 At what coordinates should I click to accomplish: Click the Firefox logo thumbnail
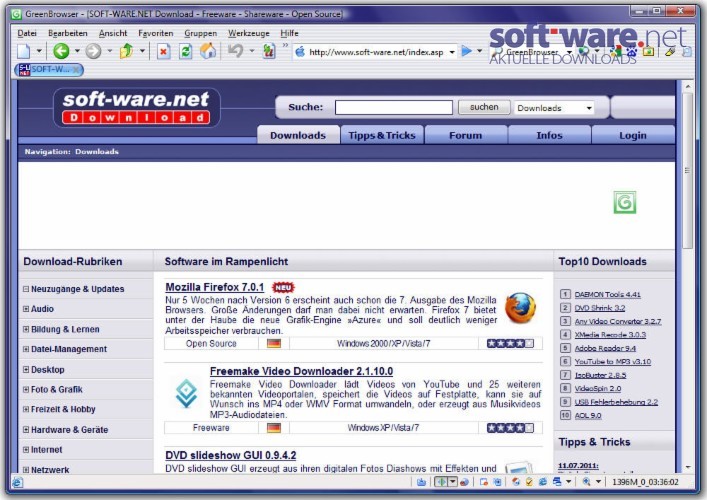(520, 308)
